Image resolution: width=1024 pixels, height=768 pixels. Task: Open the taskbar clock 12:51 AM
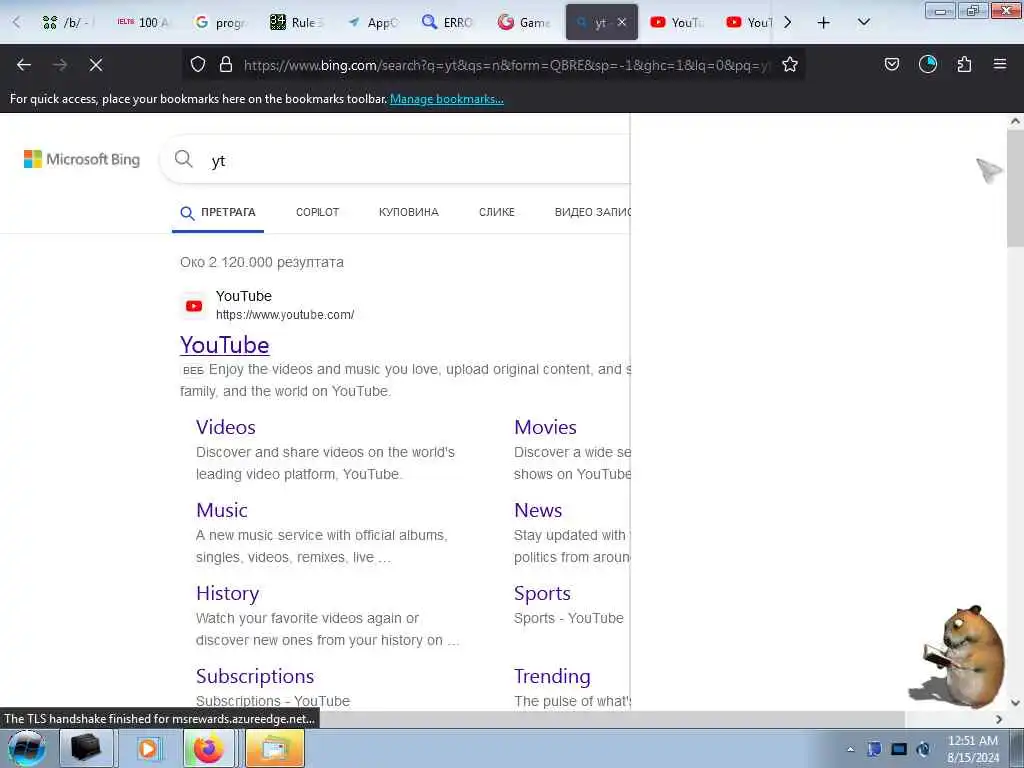point(972,748)
